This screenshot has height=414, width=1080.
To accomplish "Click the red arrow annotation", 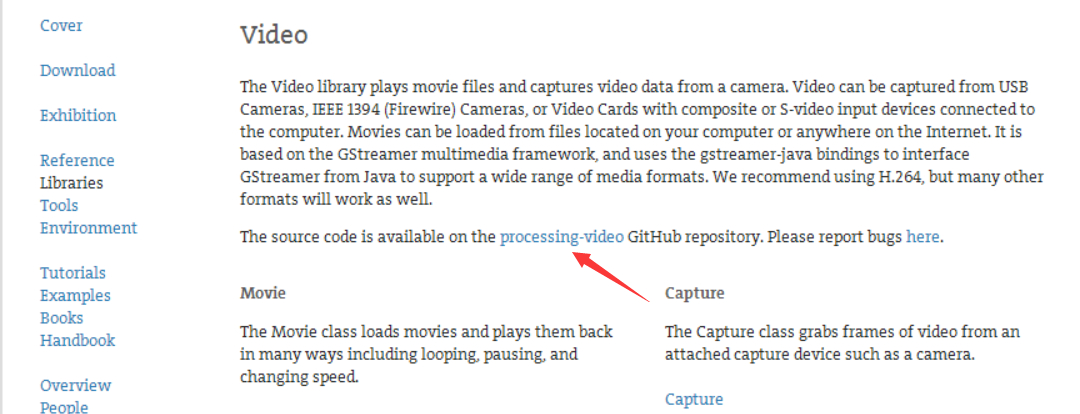I will [x=612, y=277].
